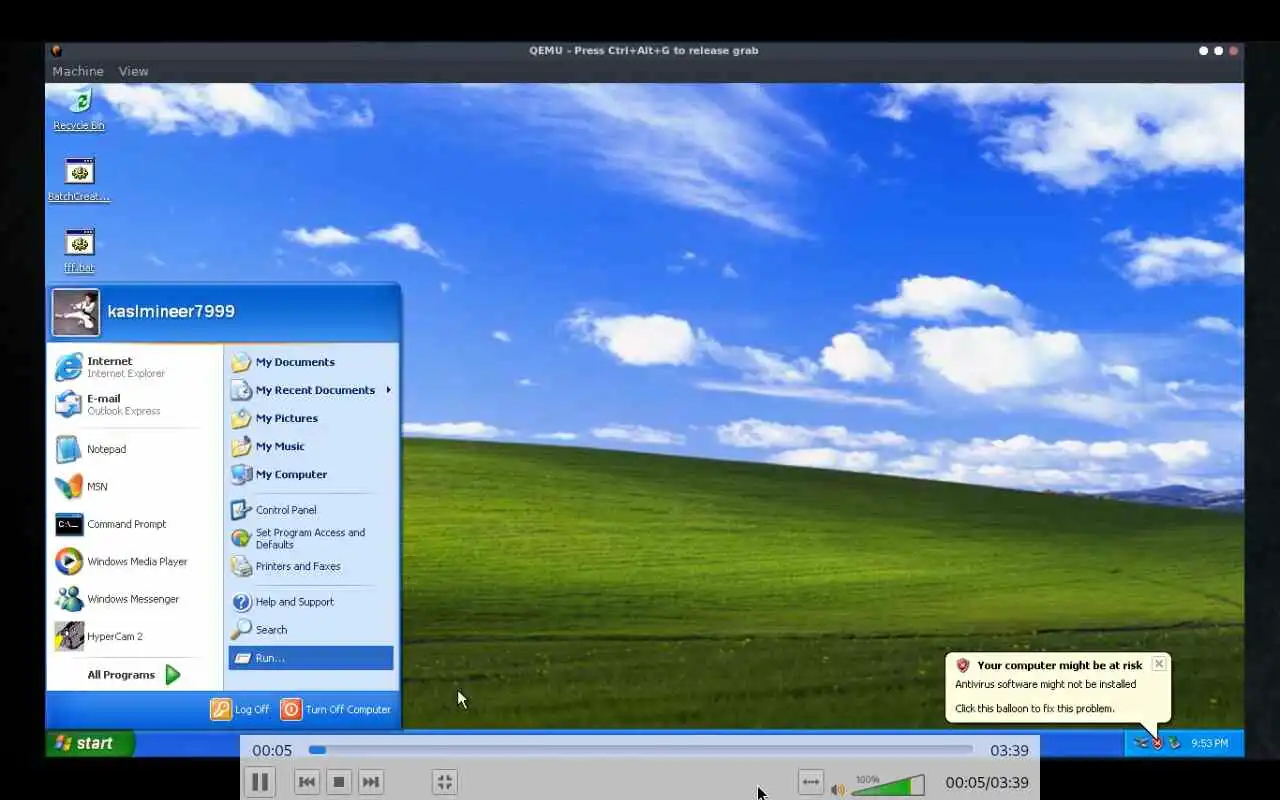Image resolution: width=1280 pixels, height=800 pixels.
Task: Click the Log Off button
Action: [240, 709]
